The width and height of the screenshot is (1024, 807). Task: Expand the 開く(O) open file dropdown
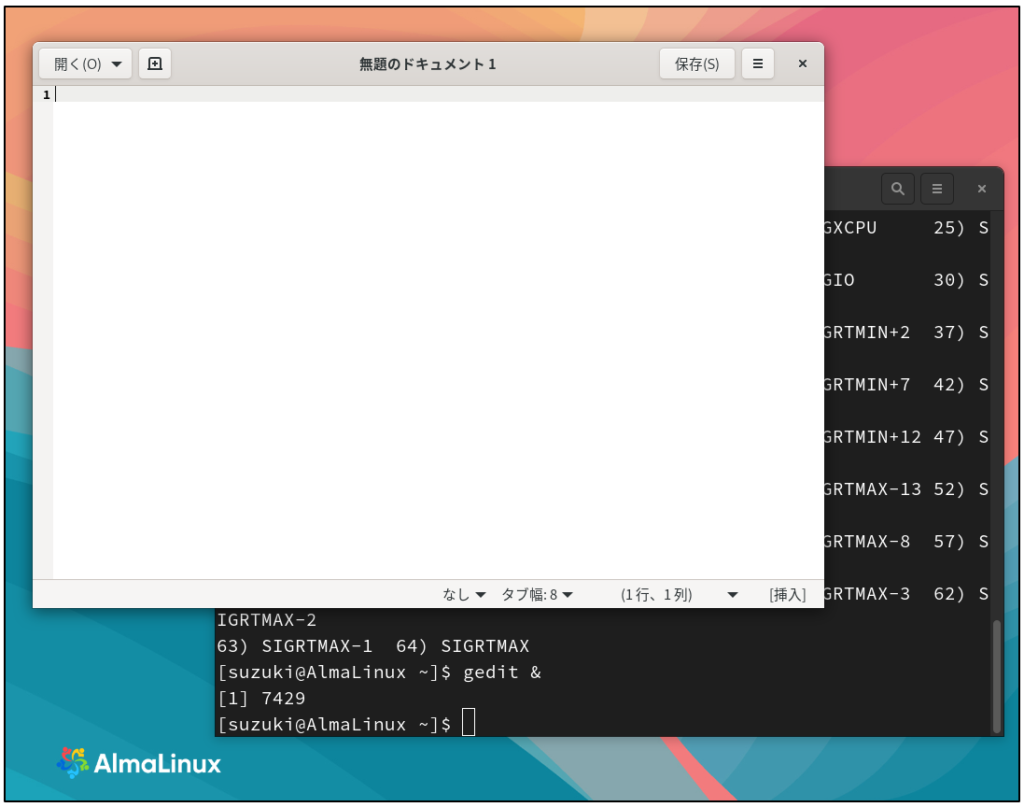[85, 64]
